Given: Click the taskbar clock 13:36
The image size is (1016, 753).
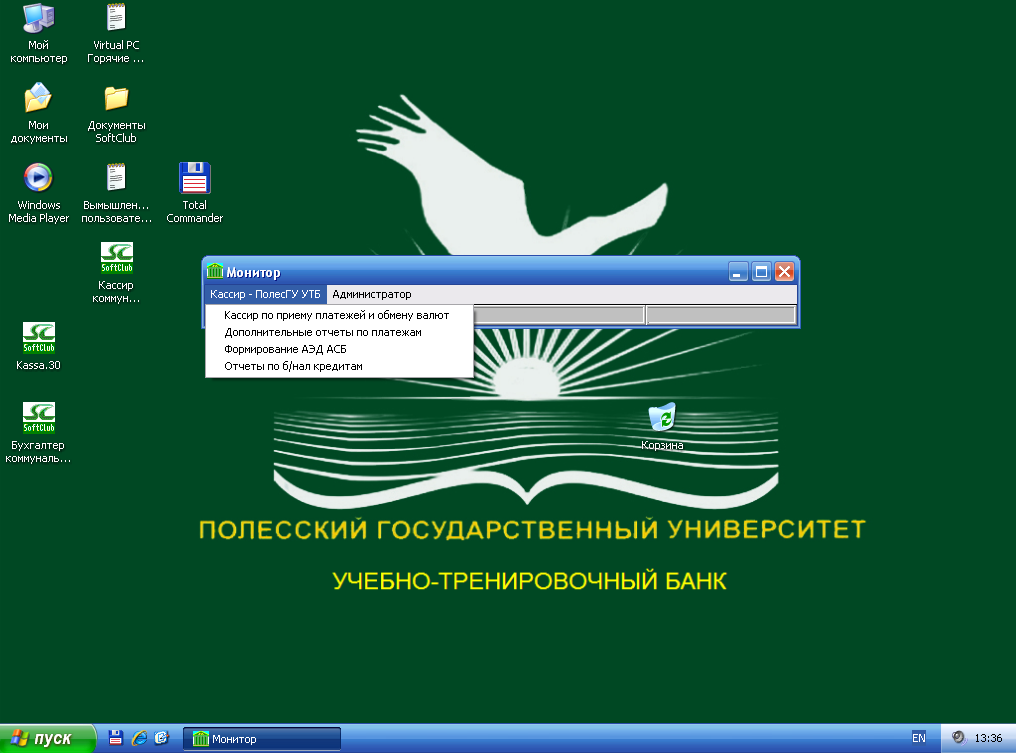Looking at the screenshot, I should [988, 738].
